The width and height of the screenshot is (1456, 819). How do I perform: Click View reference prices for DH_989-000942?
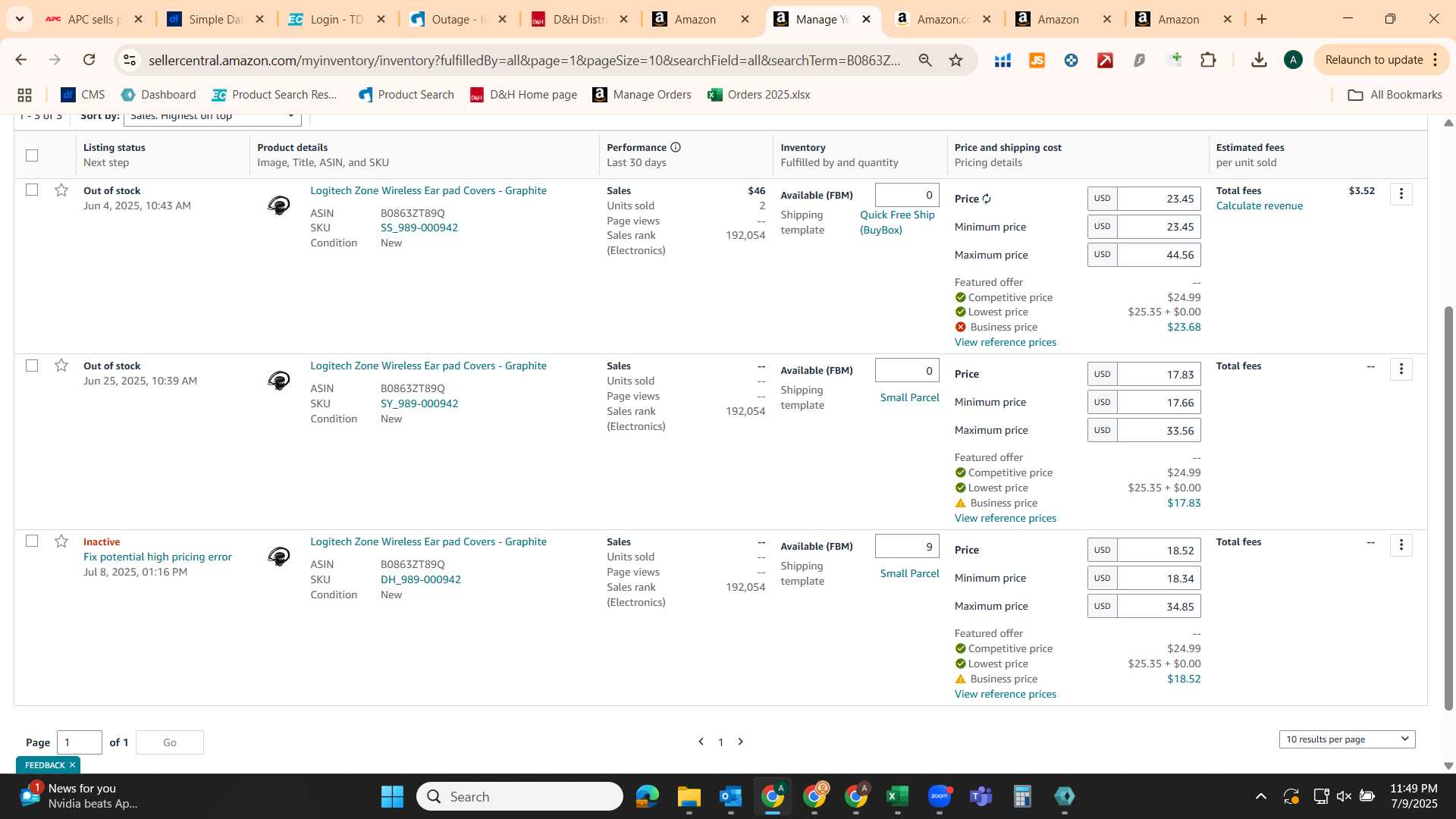pyautogui.click(x=1005, y=694)
